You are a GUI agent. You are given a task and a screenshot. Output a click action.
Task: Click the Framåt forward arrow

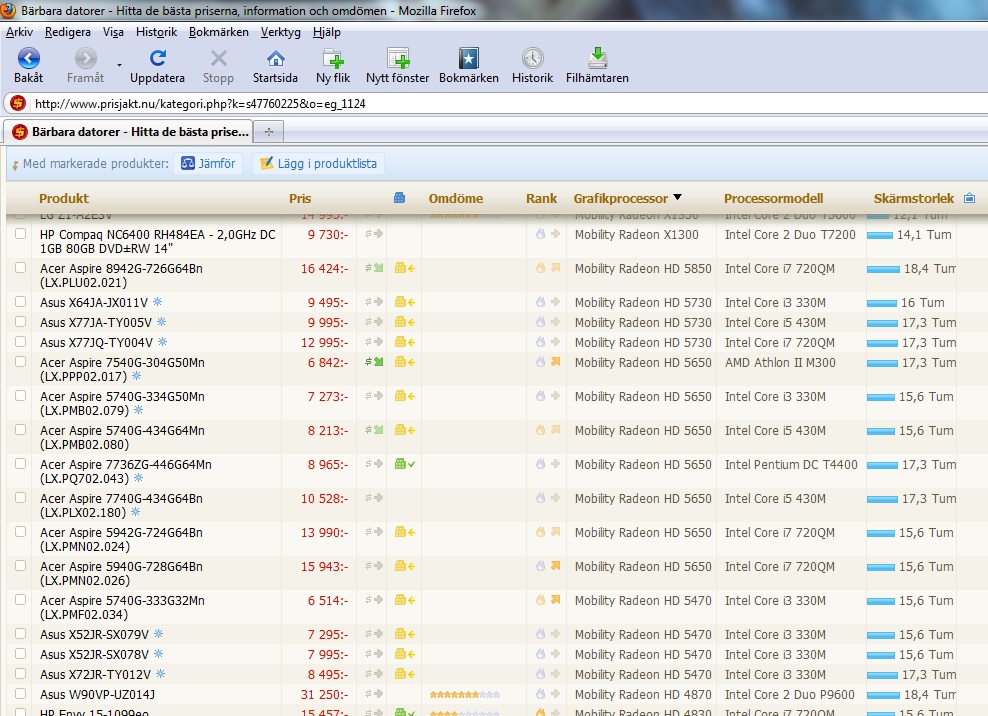(x=85, y=66)
